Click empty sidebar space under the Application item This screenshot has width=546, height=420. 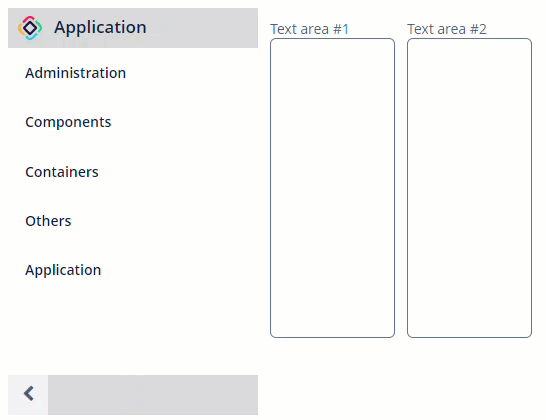pos(133,326)
